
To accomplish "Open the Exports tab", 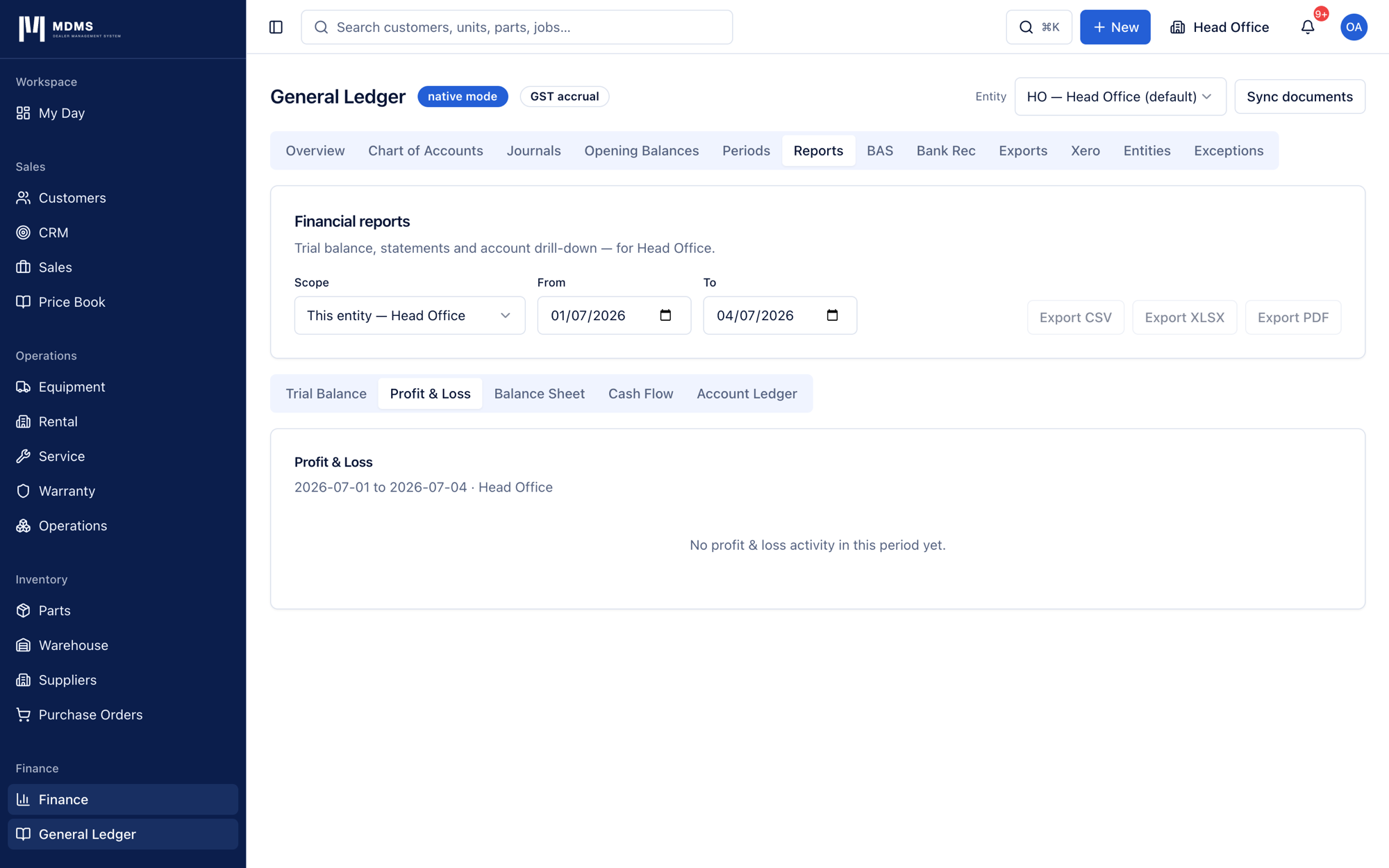I will [x=1023, y=151].
